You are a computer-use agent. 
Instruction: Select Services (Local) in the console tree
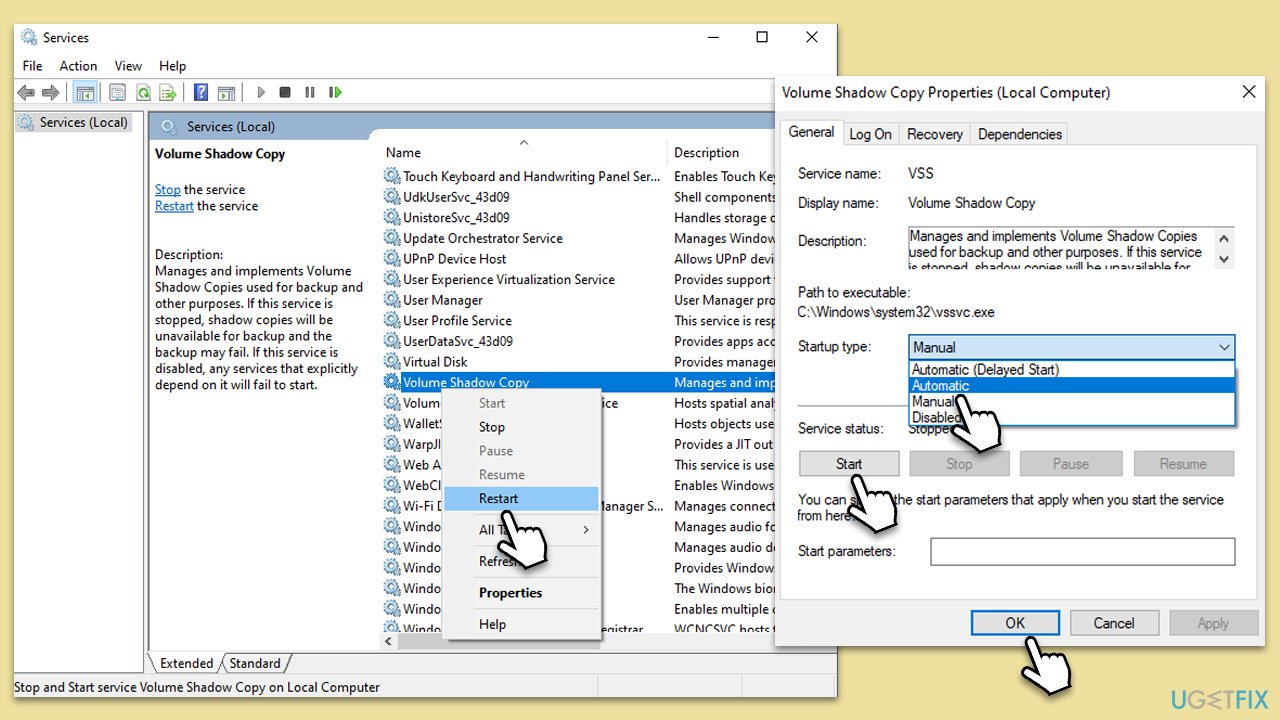click(x=74, y=123)
